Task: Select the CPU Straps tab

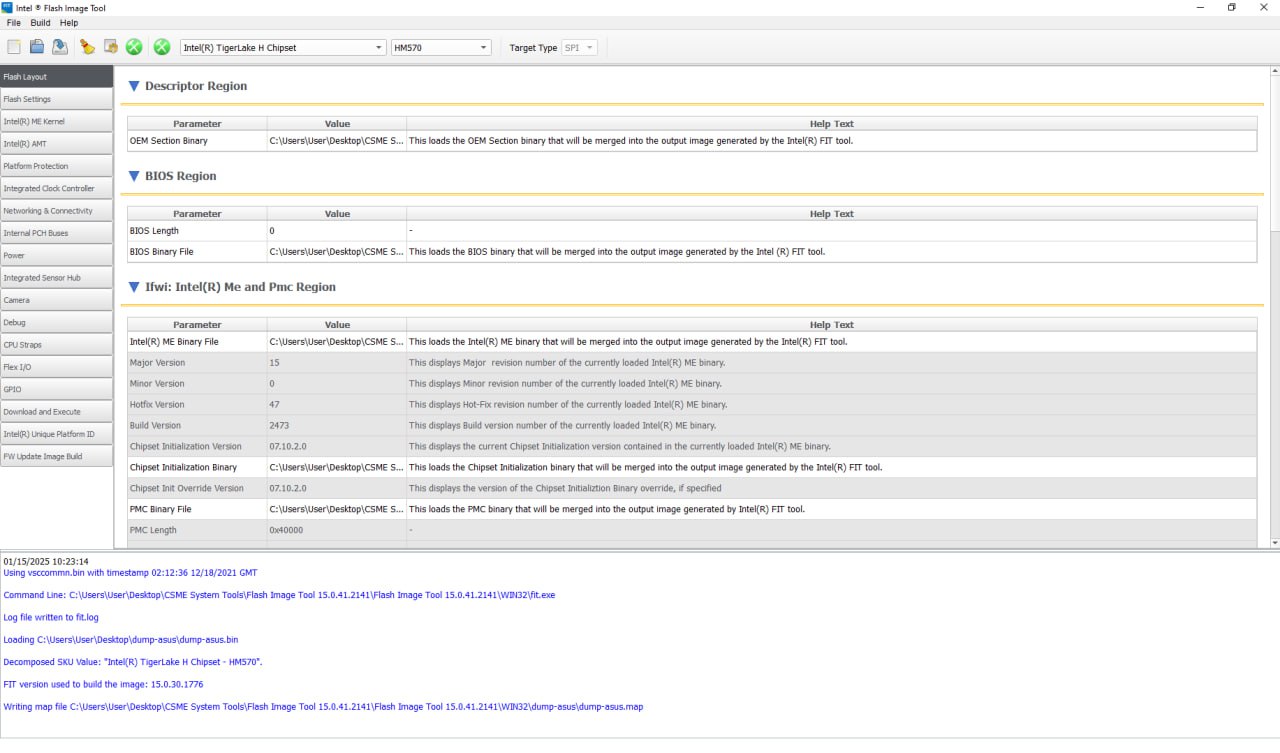Action: click(x=56, y=345)
